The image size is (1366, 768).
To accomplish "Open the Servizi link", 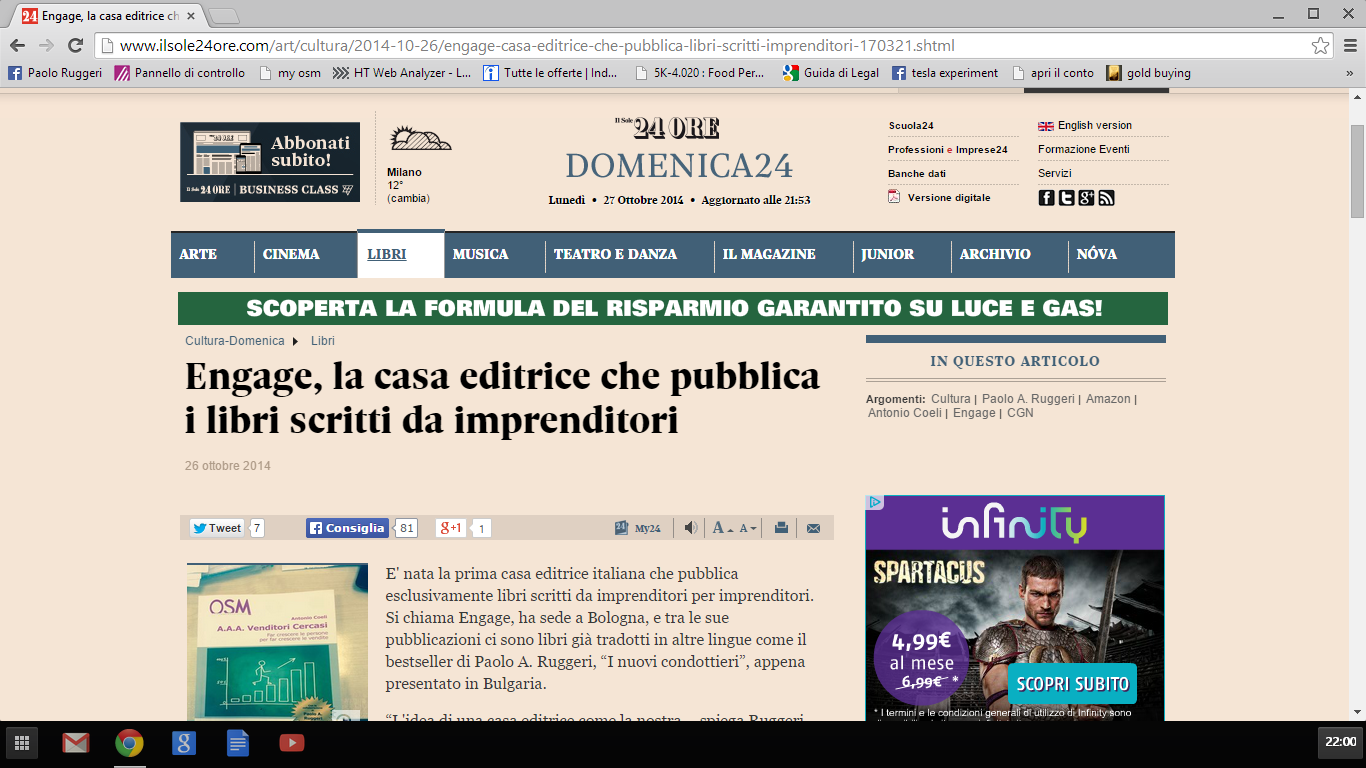I will point(1055,173).
